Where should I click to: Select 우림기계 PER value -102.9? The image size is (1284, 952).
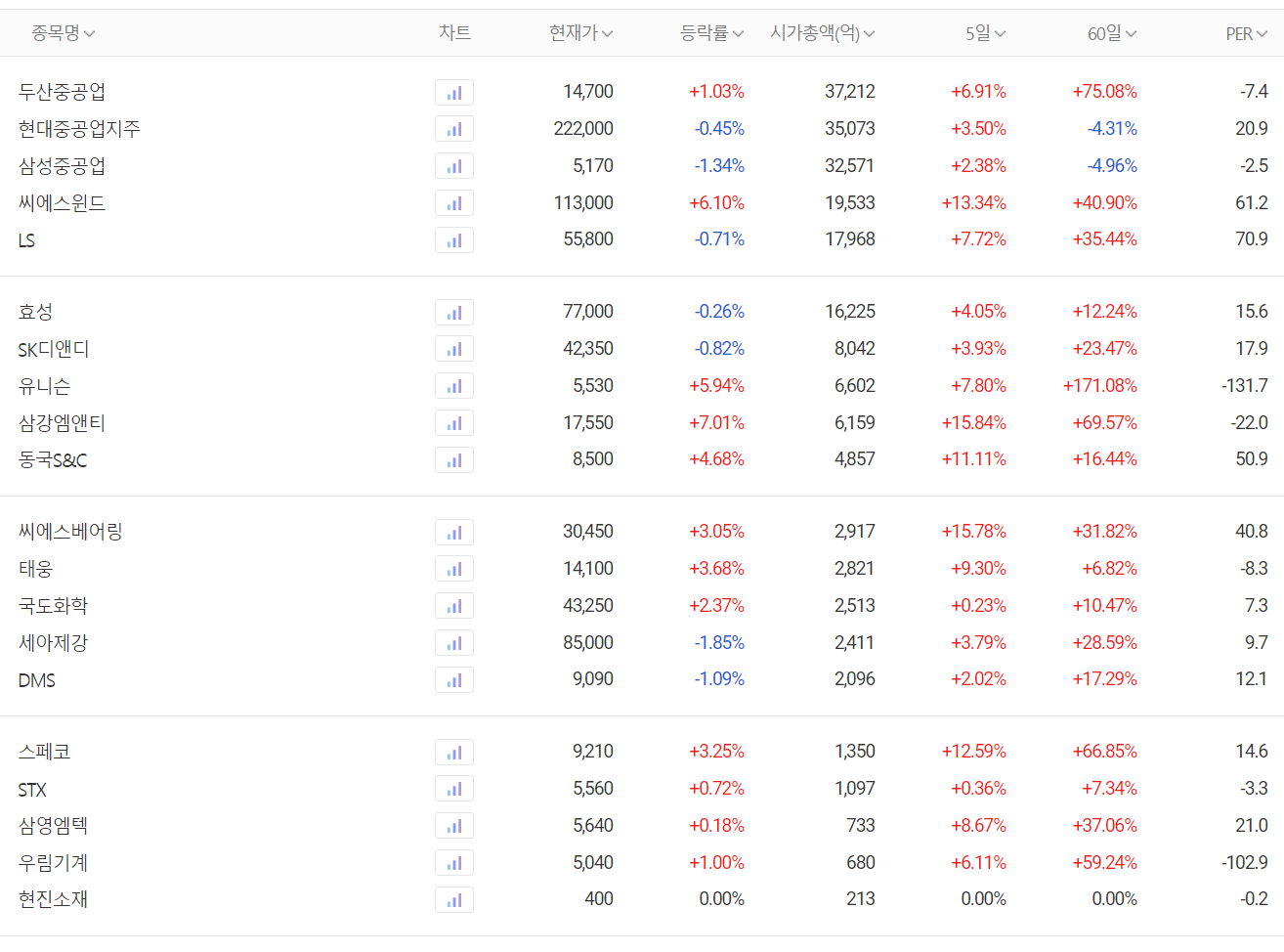click(1245, 863)
